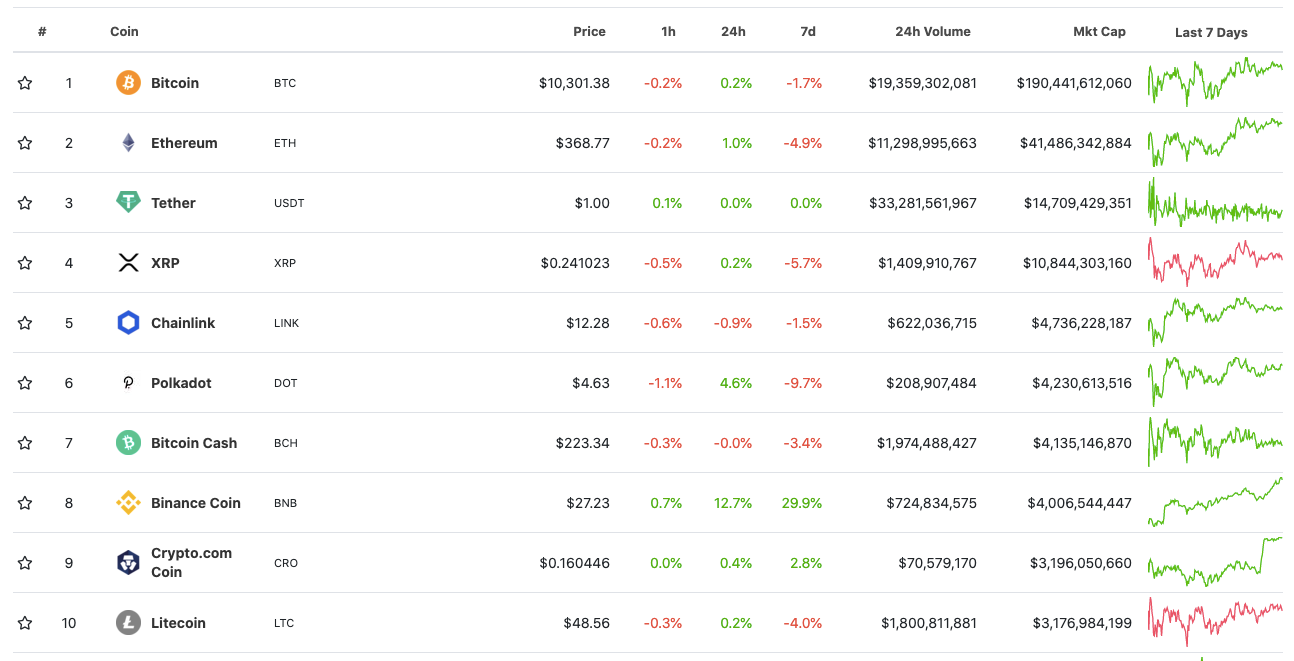
Task: Favorite XRP with the star
Action: [x=25, y=263]
